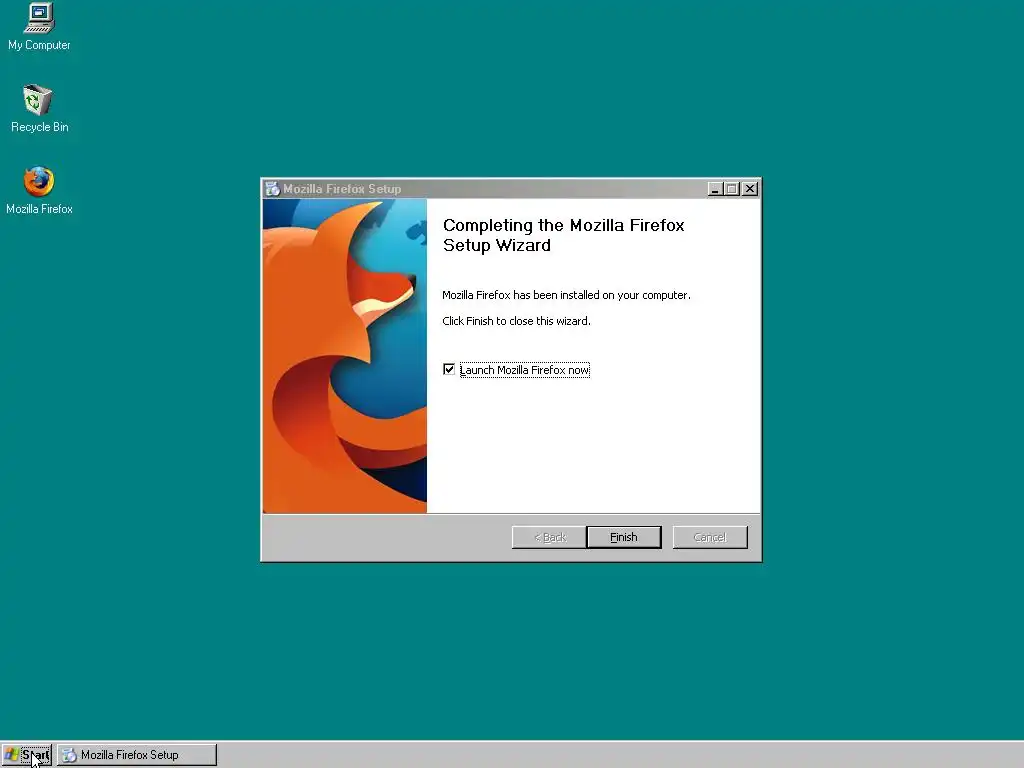Click the greyed-out Cancel button
The image size is (1024, 768).
[710, 537]
